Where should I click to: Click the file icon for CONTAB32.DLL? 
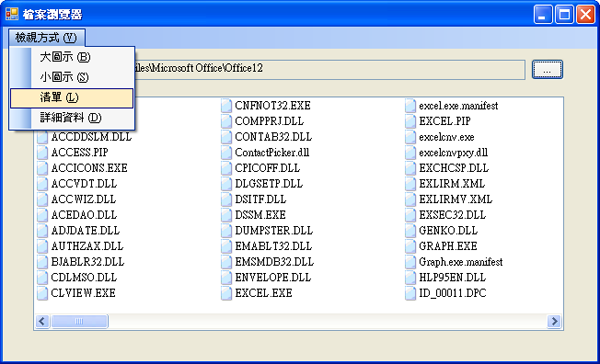point(227,137)
